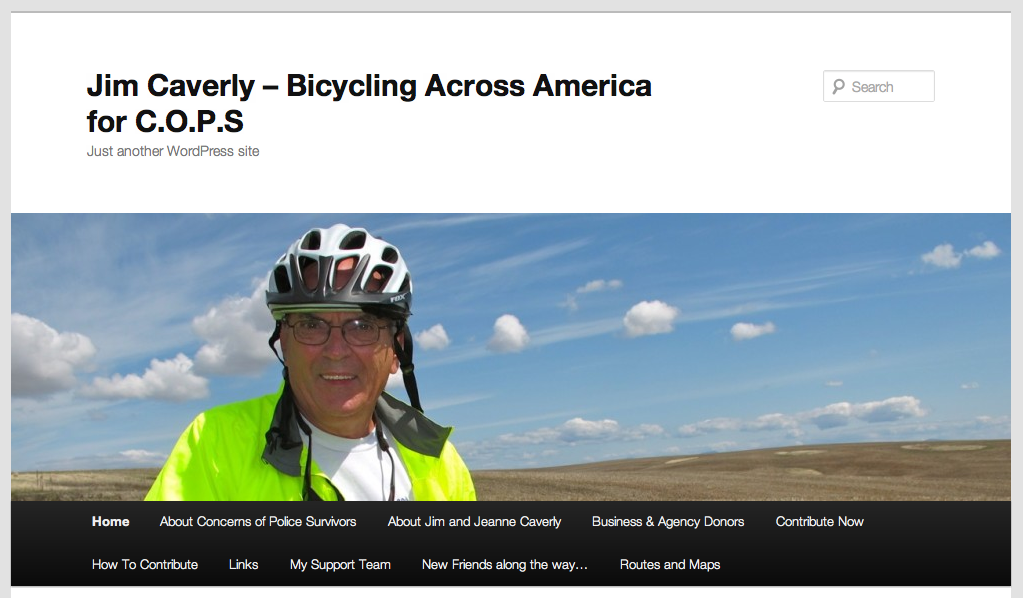
Task: Click the Just another WordPress site tagline
Action: [173, 151]
